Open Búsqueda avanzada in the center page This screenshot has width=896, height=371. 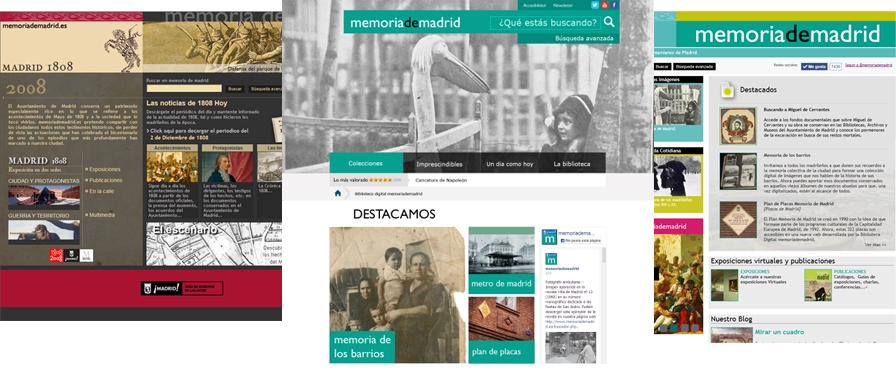point(584,38)
